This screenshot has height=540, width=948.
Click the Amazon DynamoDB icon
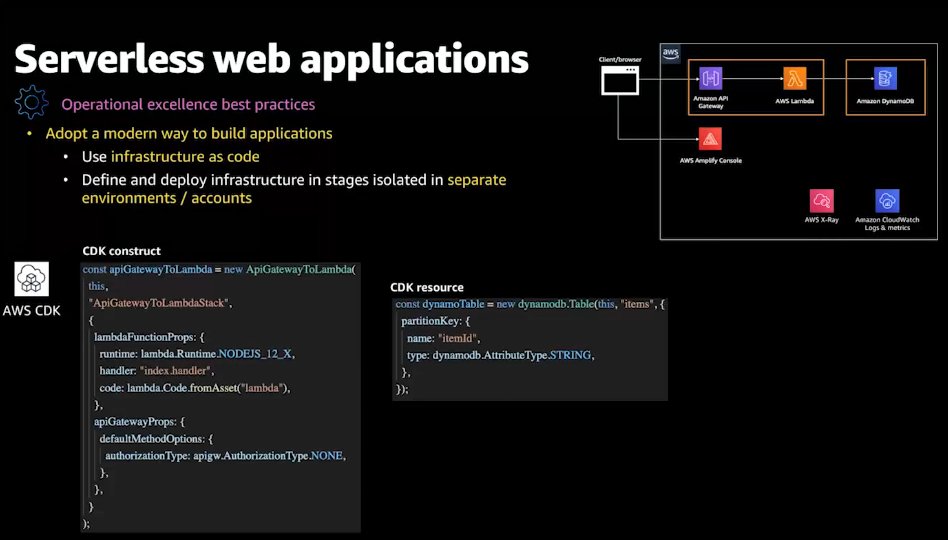pos(885,79)
